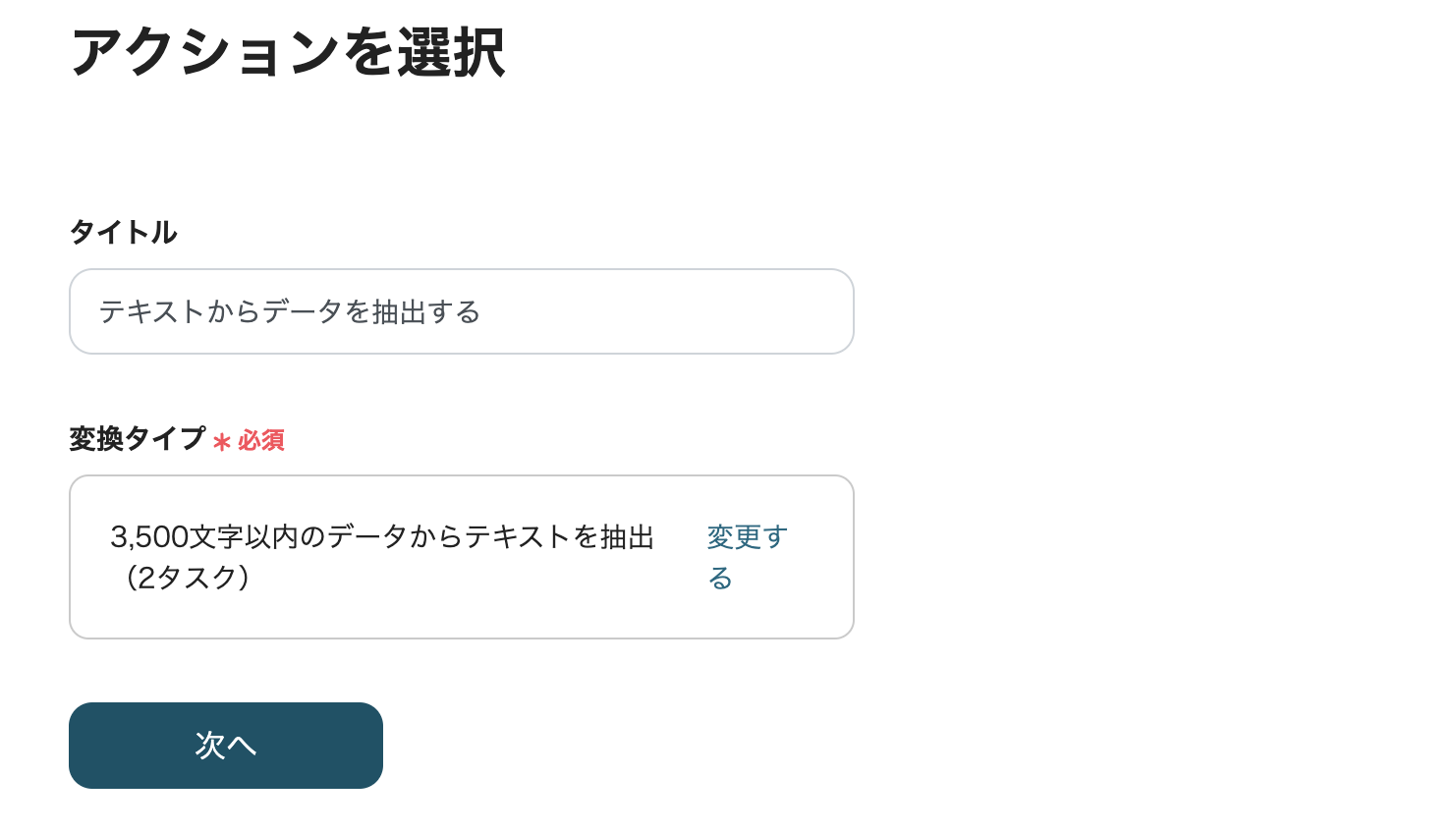Open conversion type options using the change link

(746, 556)
